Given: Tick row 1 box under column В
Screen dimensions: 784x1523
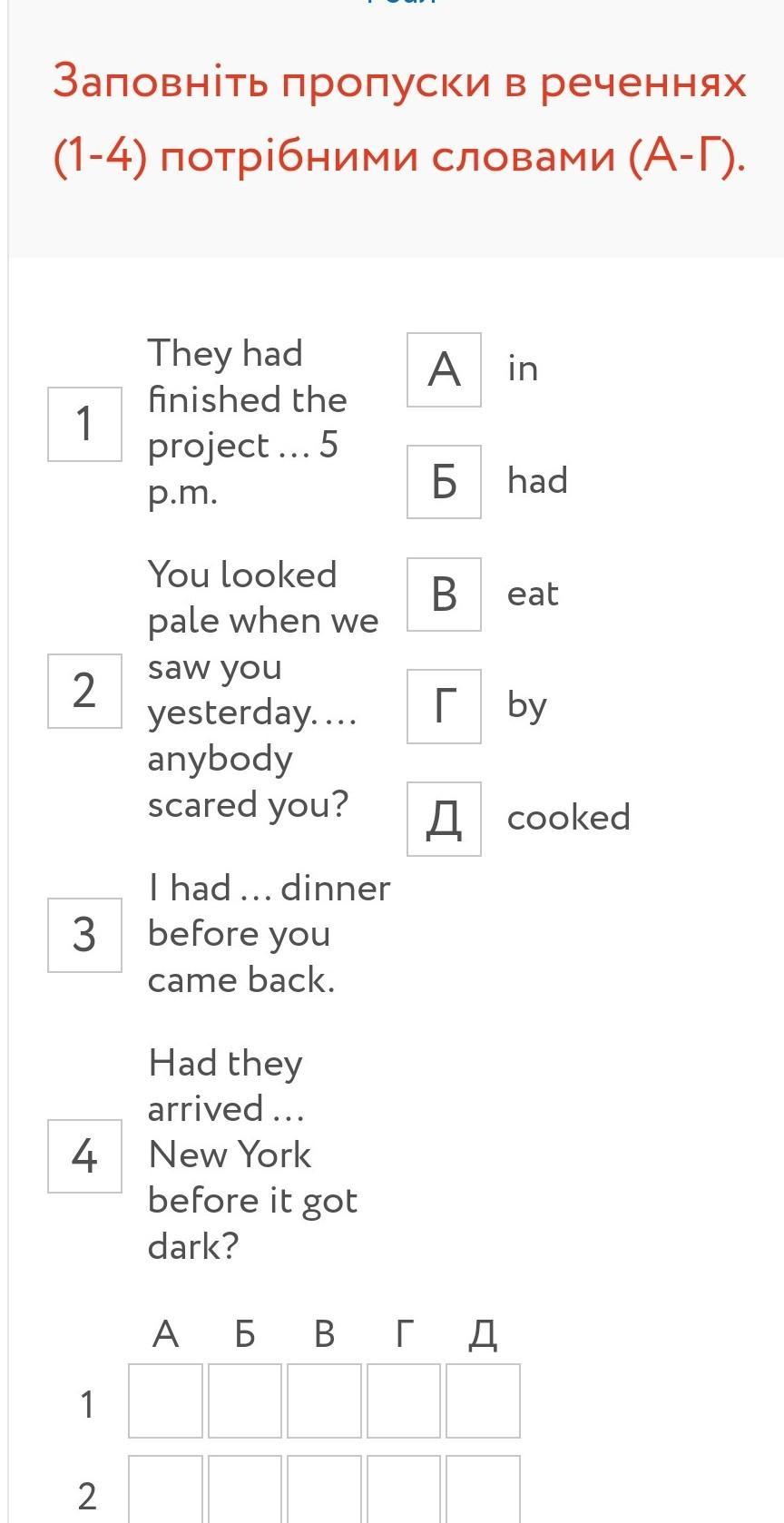Looking at the screenshot, I should click(x=324, y=1400).
